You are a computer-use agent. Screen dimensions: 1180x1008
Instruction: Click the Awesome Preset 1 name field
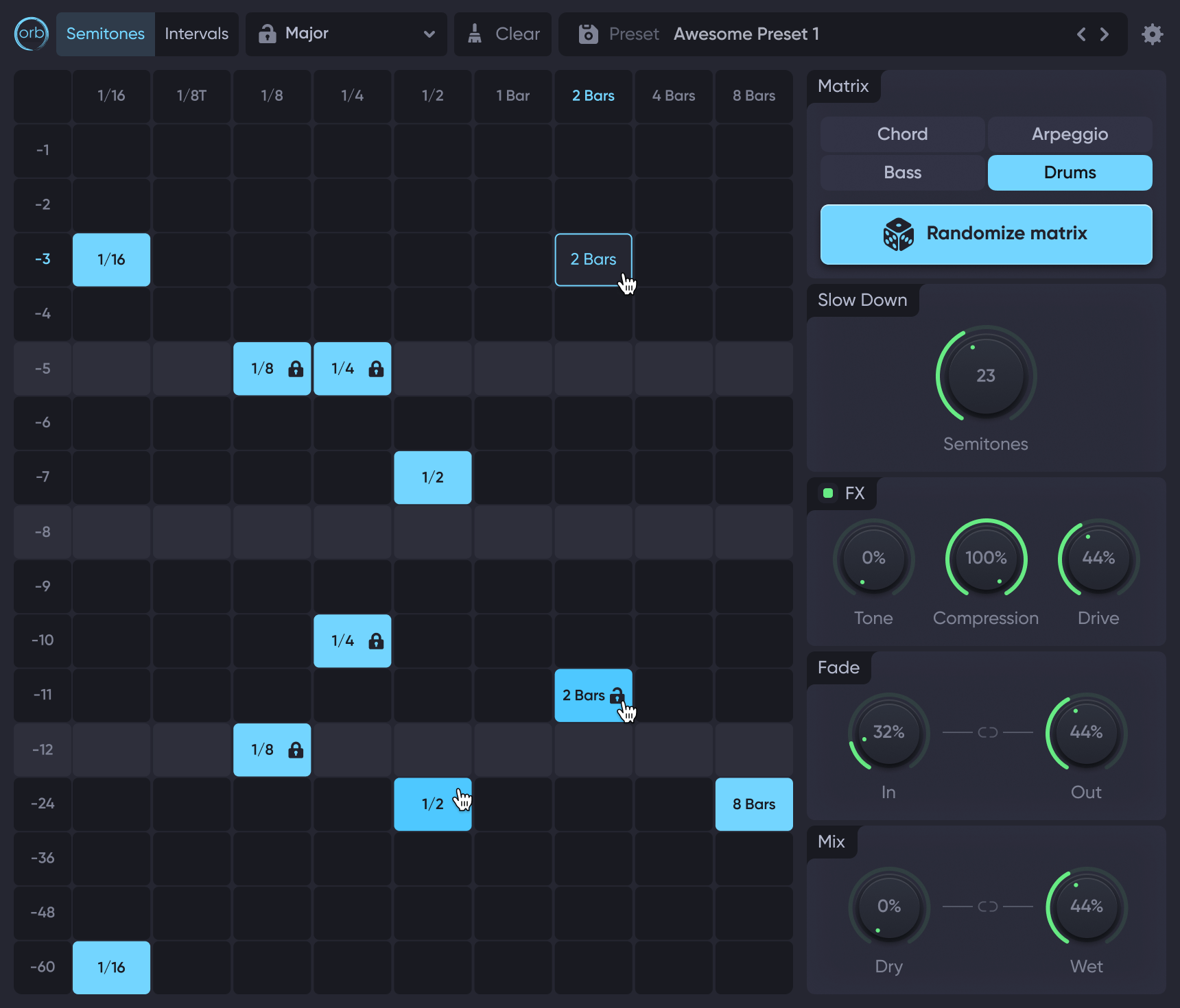(x=746, y=34)
